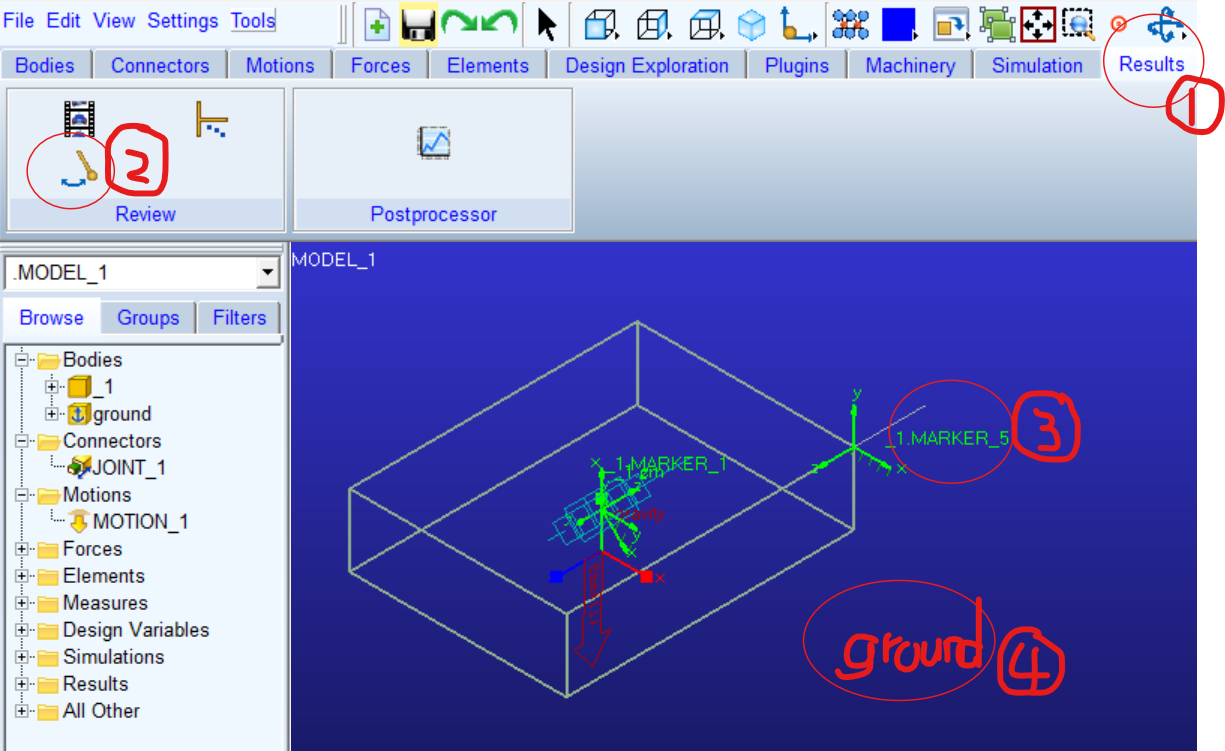Open the Edit menu
This screenshot has width=1225, height=751.
click(63, 21)
